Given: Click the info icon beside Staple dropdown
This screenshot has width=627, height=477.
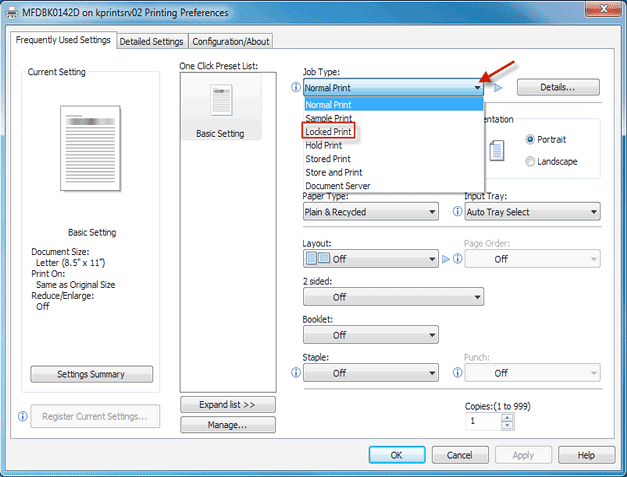Looking at the screenshot, I should (x=296, y=373).
